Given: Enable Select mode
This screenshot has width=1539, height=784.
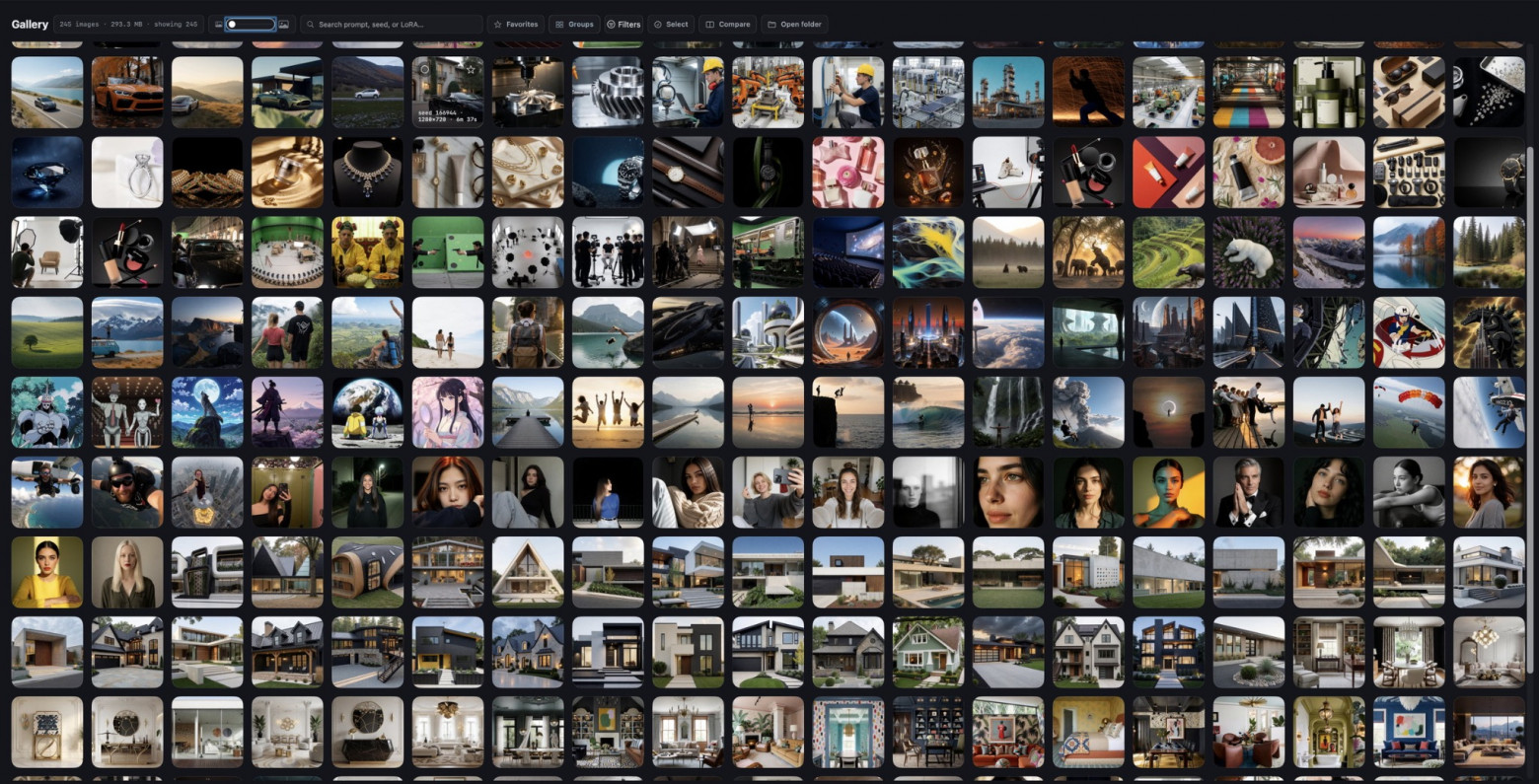Looking at the screenshot, I should pyautogui.click(x=671, y=24).
